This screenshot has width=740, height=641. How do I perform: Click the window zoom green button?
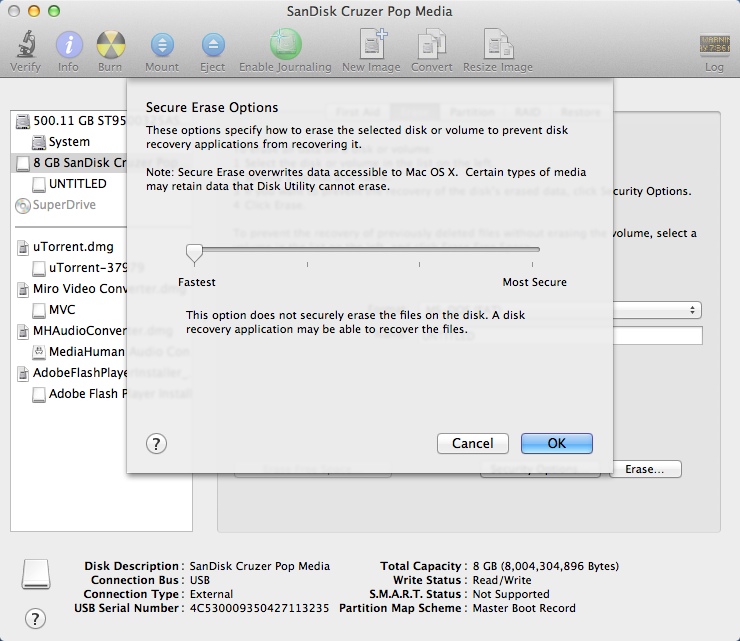[54, 11]
